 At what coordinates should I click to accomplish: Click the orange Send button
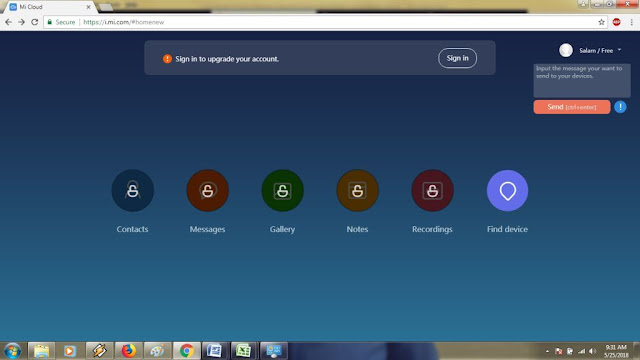point(572,107)
